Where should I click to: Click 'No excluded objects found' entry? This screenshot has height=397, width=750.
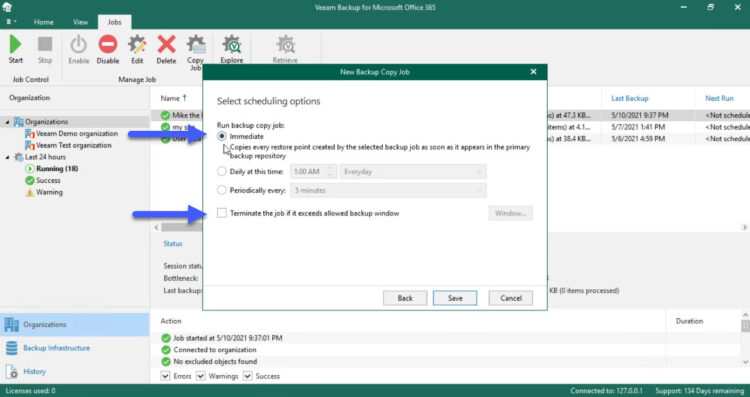coord(215,361)
